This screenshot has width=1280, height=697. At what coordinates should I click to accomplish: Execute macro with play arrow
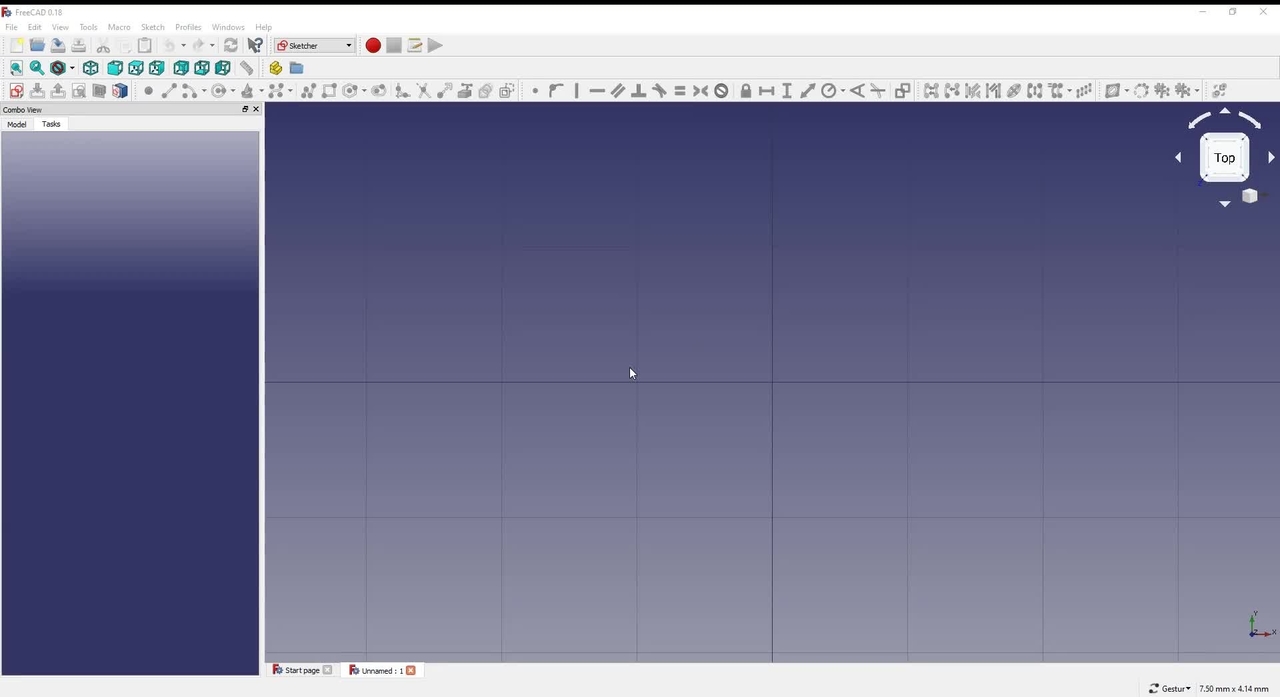(x=435, y=45)
